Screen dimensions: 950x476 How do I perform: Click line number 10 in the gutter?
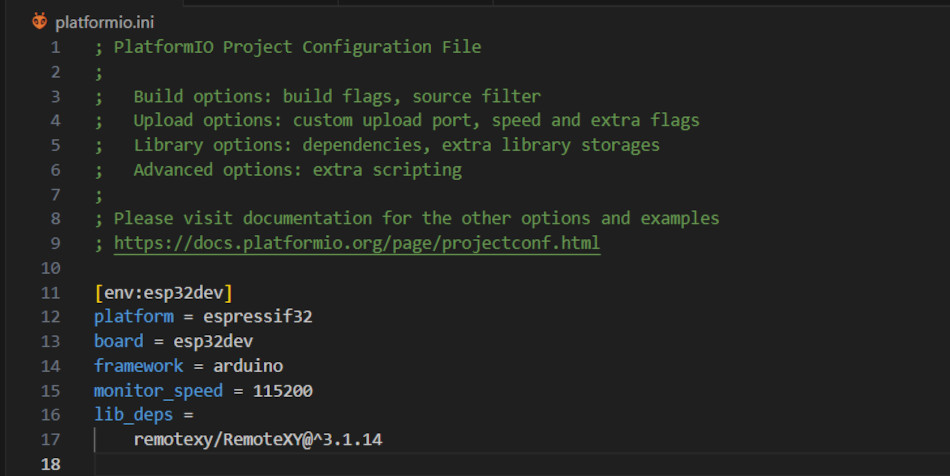pyautogui.click(x=51, y=268)
